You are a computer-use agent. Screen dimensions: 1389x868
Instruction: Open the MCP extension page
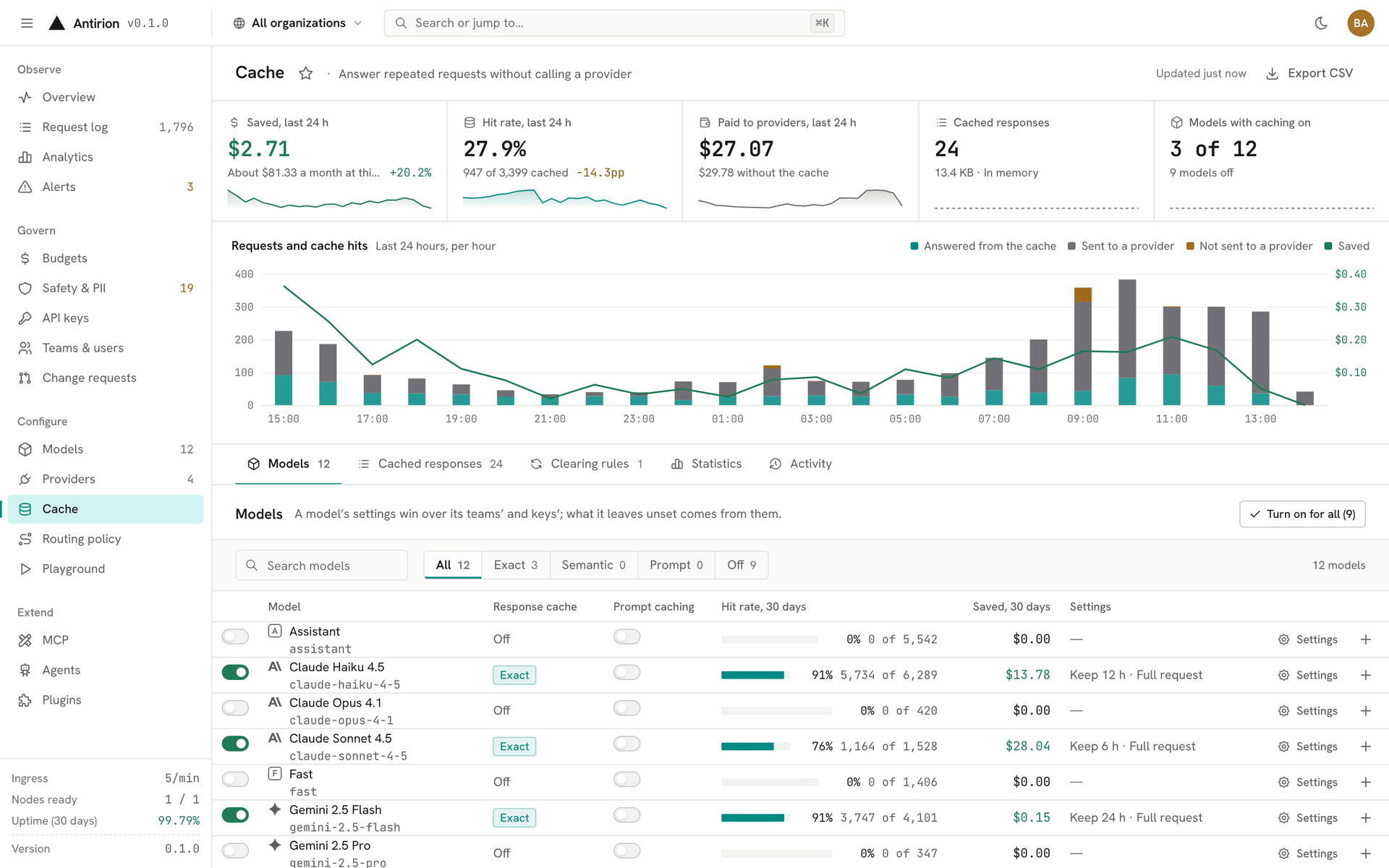tap(106, 640)
